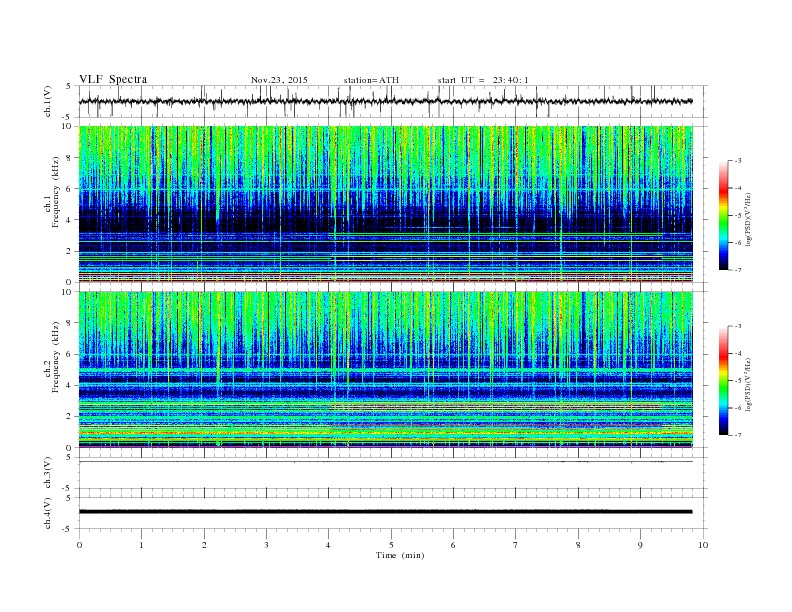Click the ch.2 spectrogram color scale bar
This screenshot has width=792, height=612.
[724, 380]
